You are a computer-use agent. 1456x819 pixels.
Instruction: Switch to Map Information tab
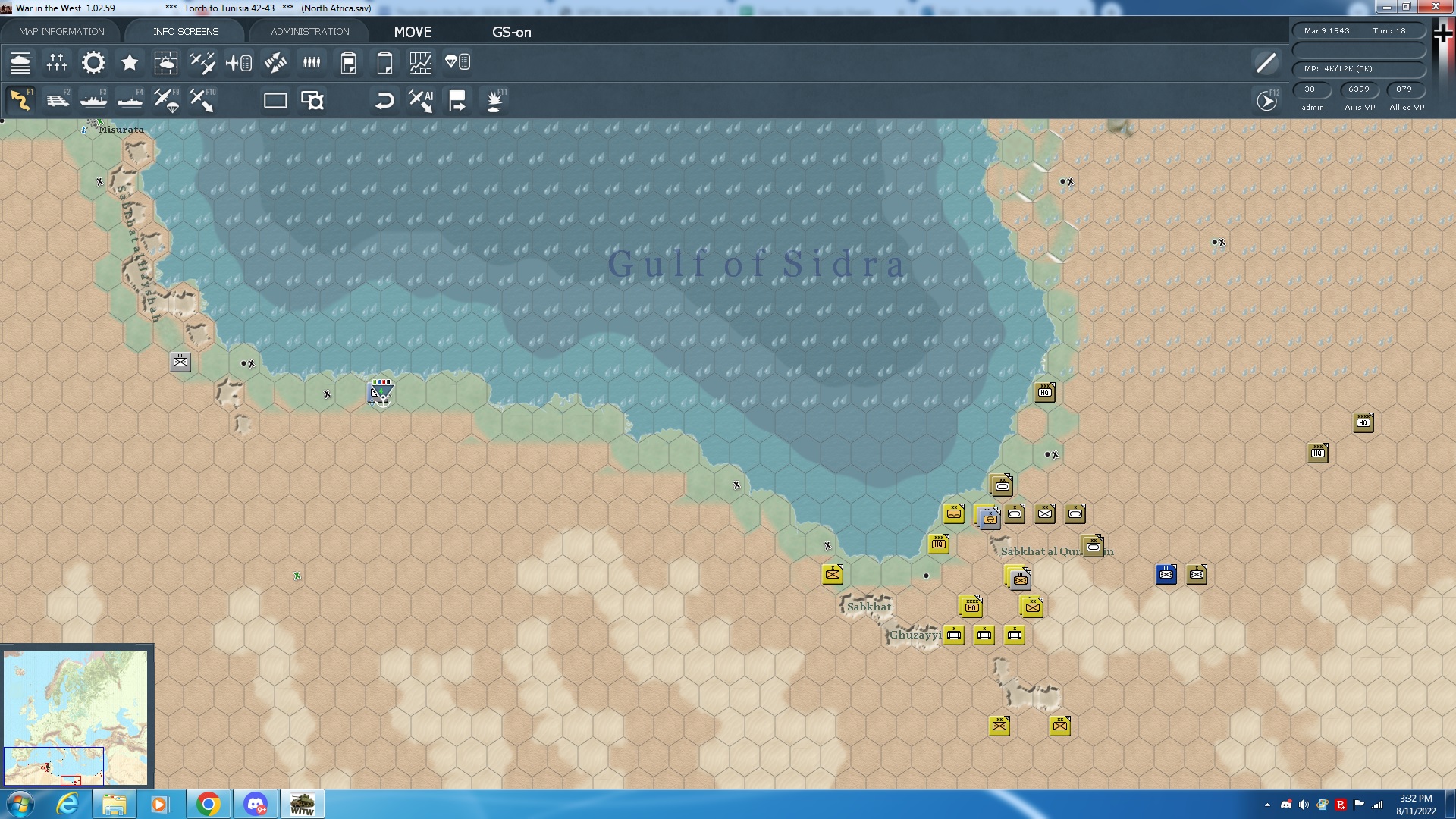61,32
